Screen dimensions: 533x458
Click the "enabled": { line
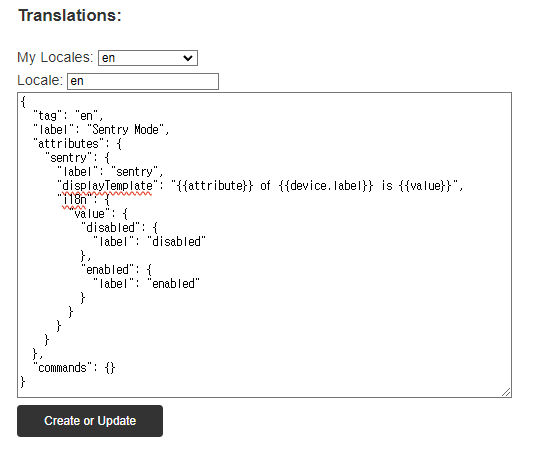116,270
